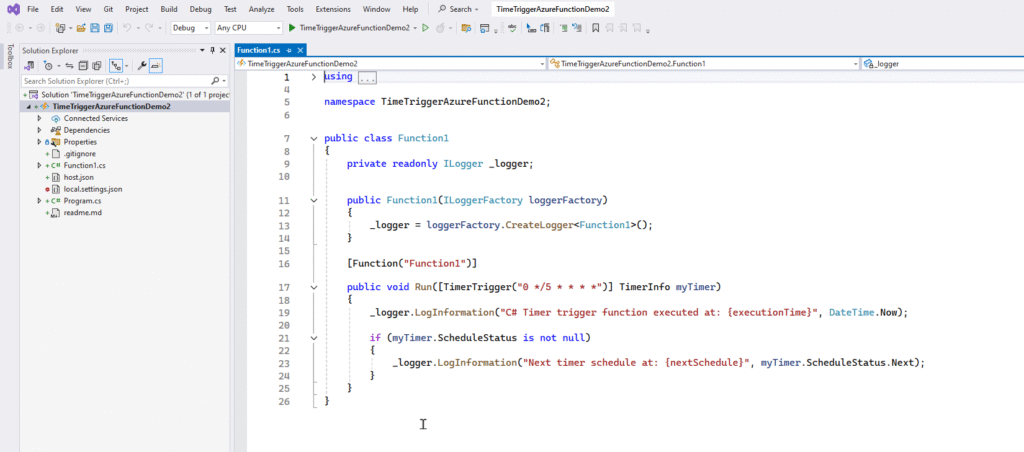Screen dimensions: 1024x452
Task: Click the Open File folder icon
Action: point(81,28)
